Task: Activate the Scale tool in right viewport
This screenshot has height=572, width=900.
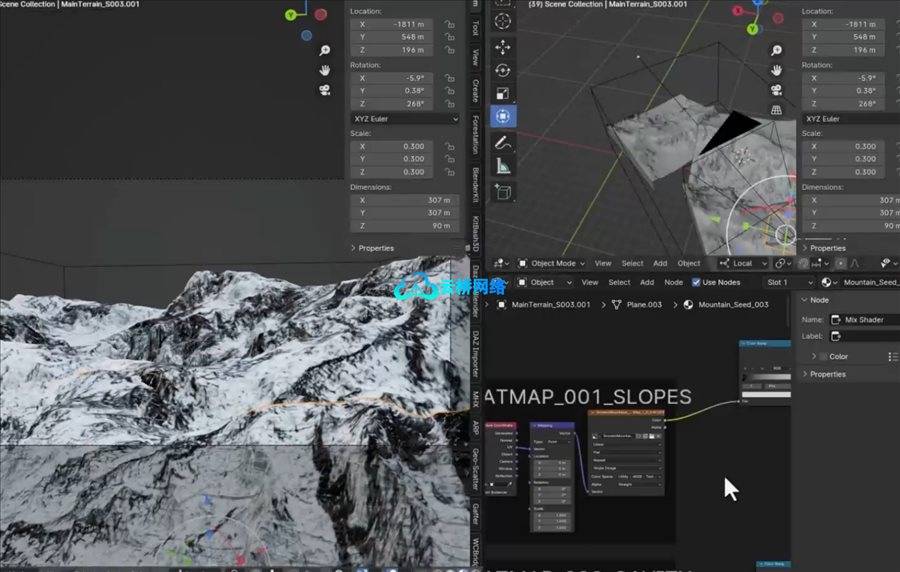Action: (502, 93)
